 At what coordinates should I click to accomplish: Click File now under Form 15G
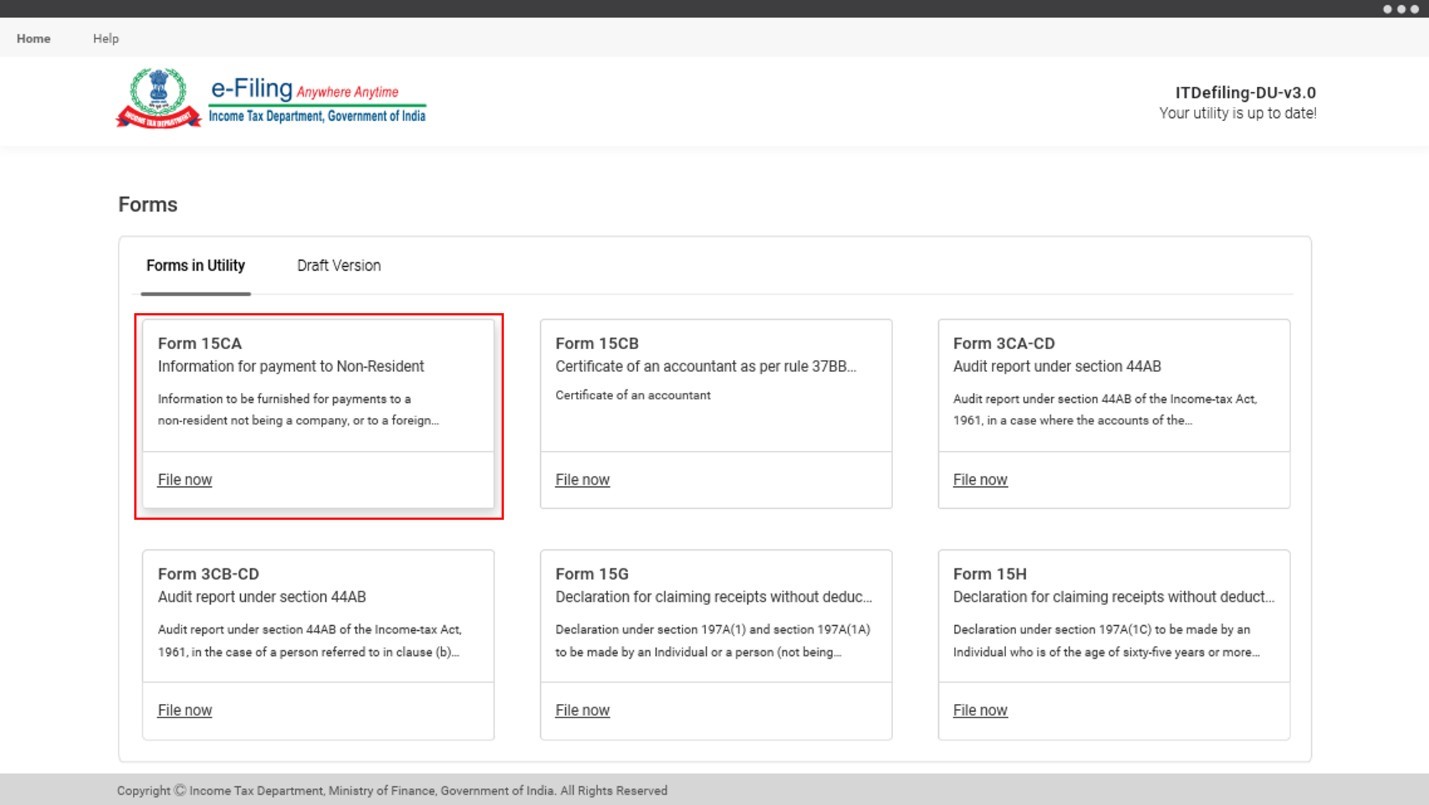pyautogui.click(x=582, y=711)
